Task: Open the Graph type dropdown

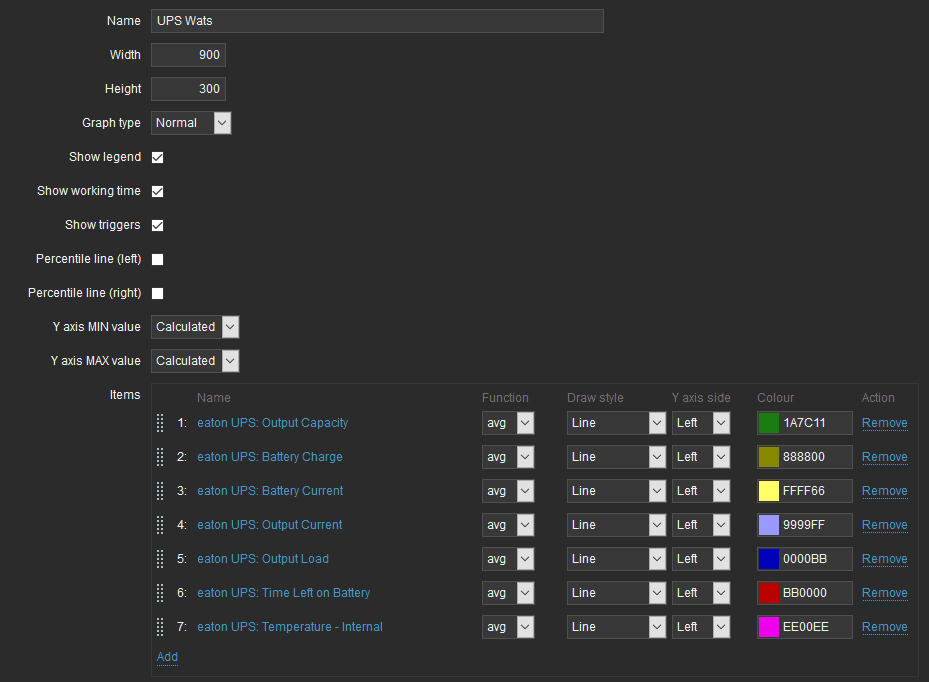Action: (191, 123)
